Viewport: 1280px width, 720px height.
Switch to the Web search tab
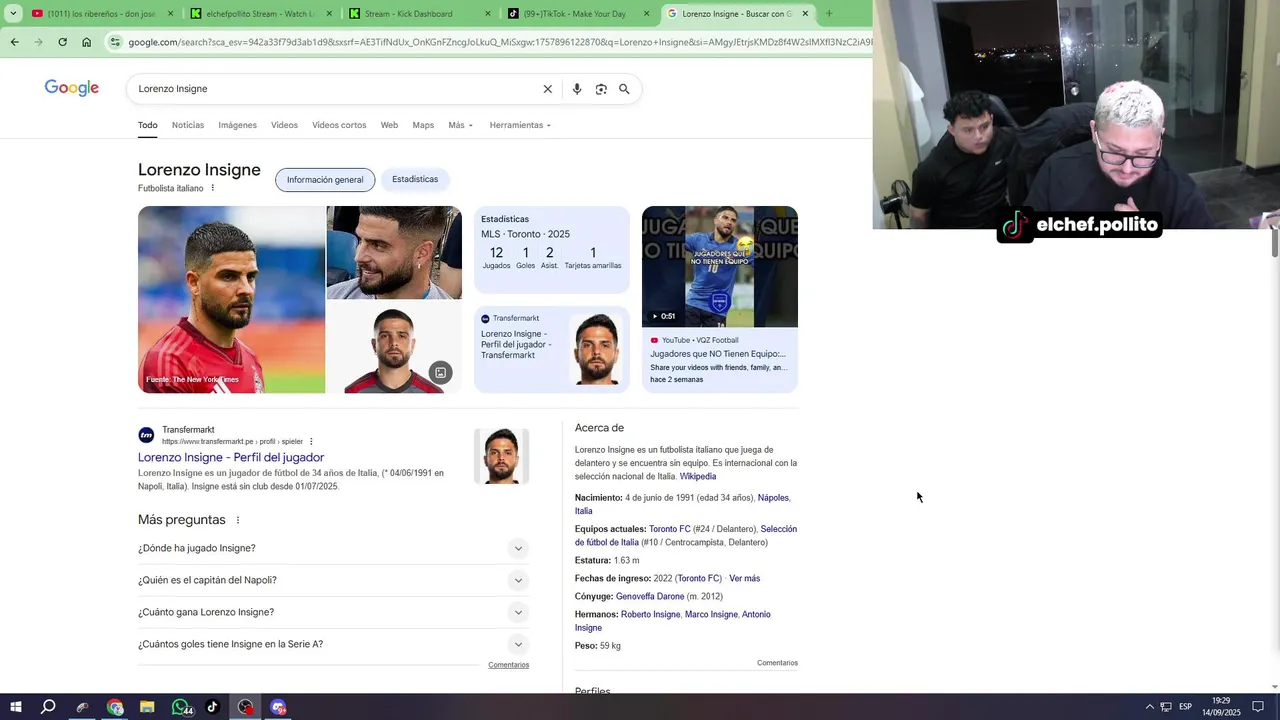389,125
